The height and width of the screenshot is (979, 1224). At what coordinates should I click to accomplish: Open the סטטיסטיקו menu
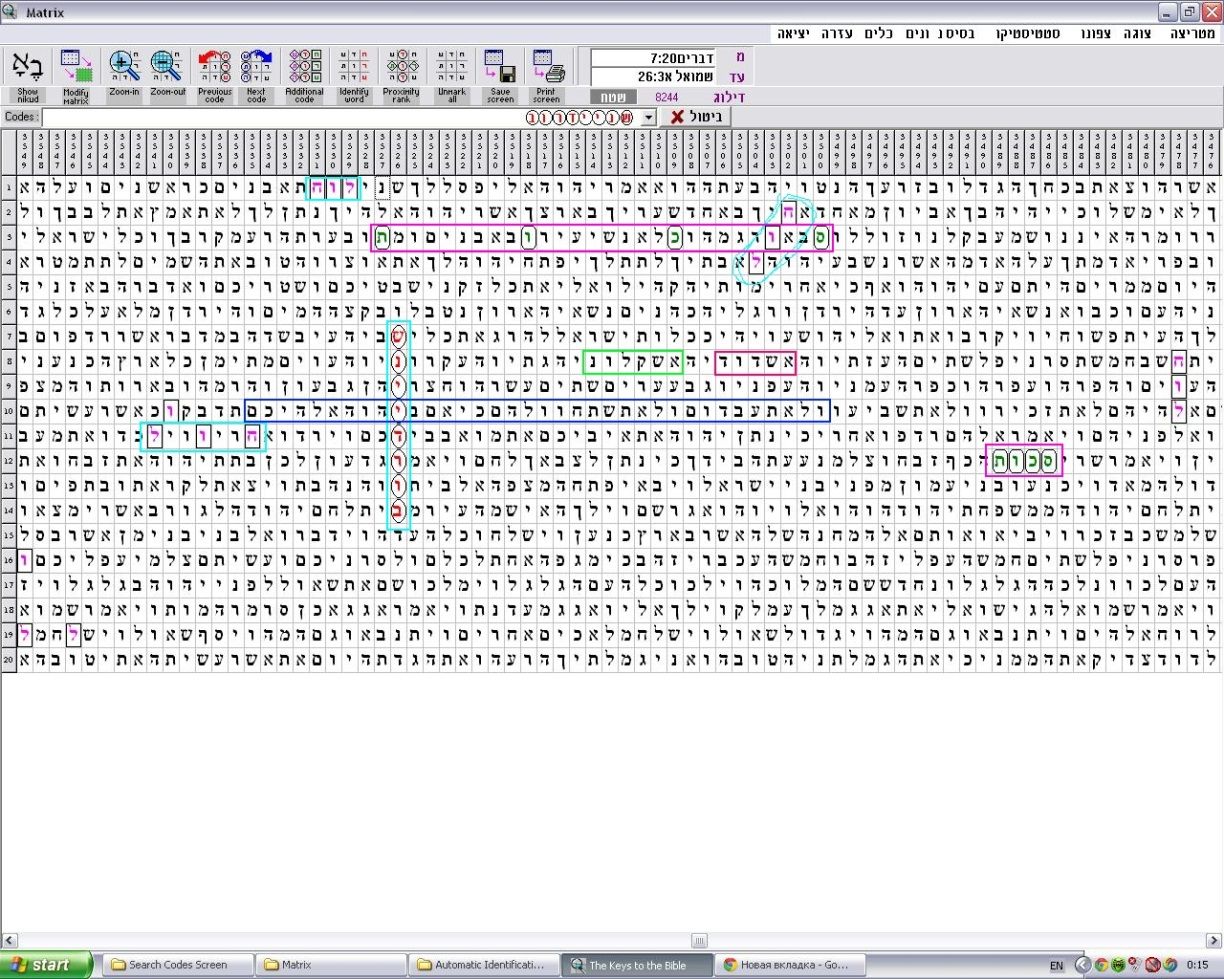click(1028, 33)
